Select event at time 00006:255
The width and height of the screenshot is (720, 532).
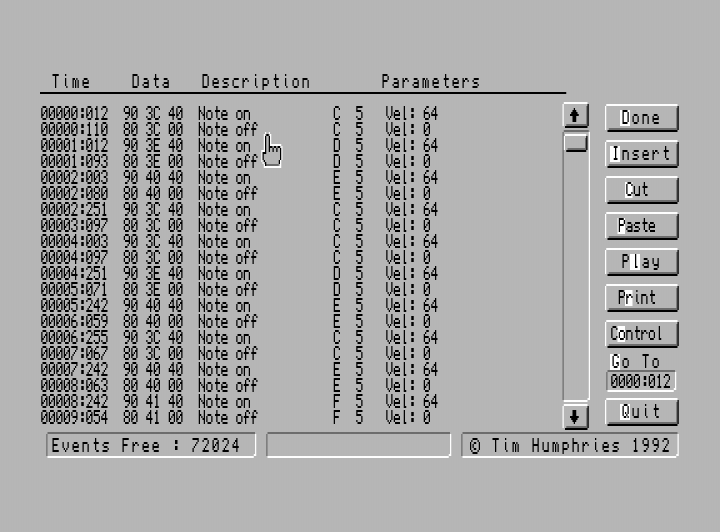(x=239, y=337)
